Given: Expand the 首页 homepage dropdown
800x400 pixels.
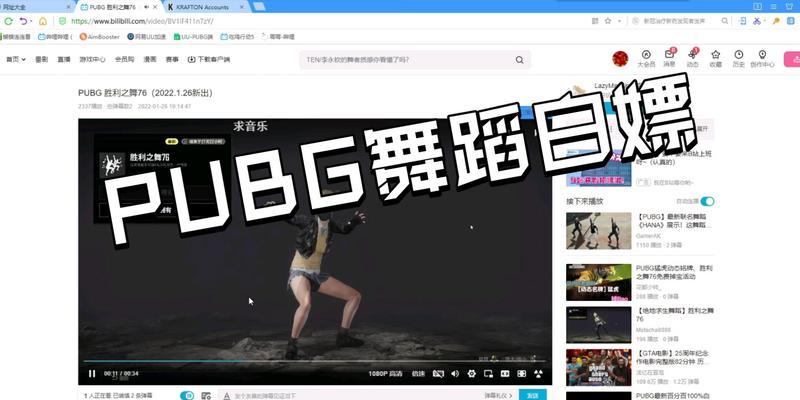Looking at the screenshot, I should tap(16, 60).
